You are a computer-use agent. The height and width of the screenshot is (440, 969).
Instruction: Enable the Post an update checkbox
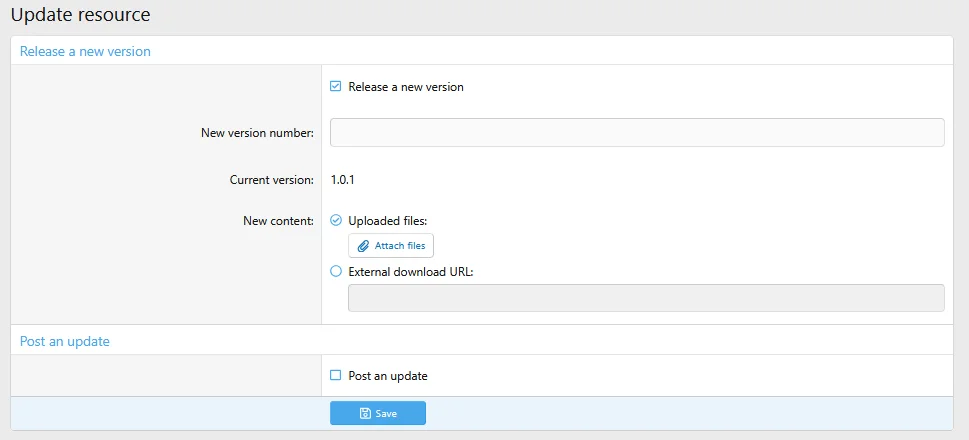(x=336, y=376)
